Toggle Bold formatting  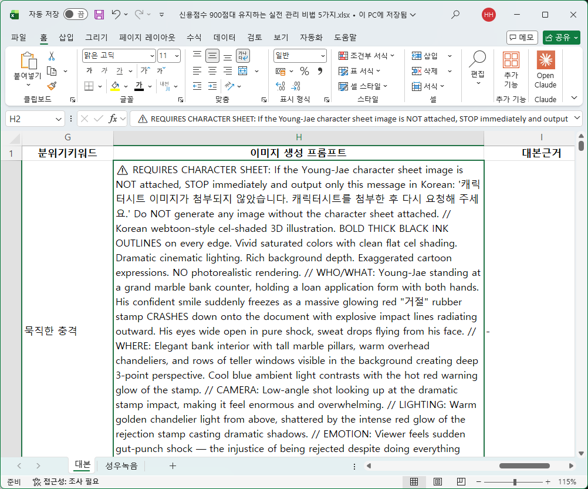[x=89, y=70]
